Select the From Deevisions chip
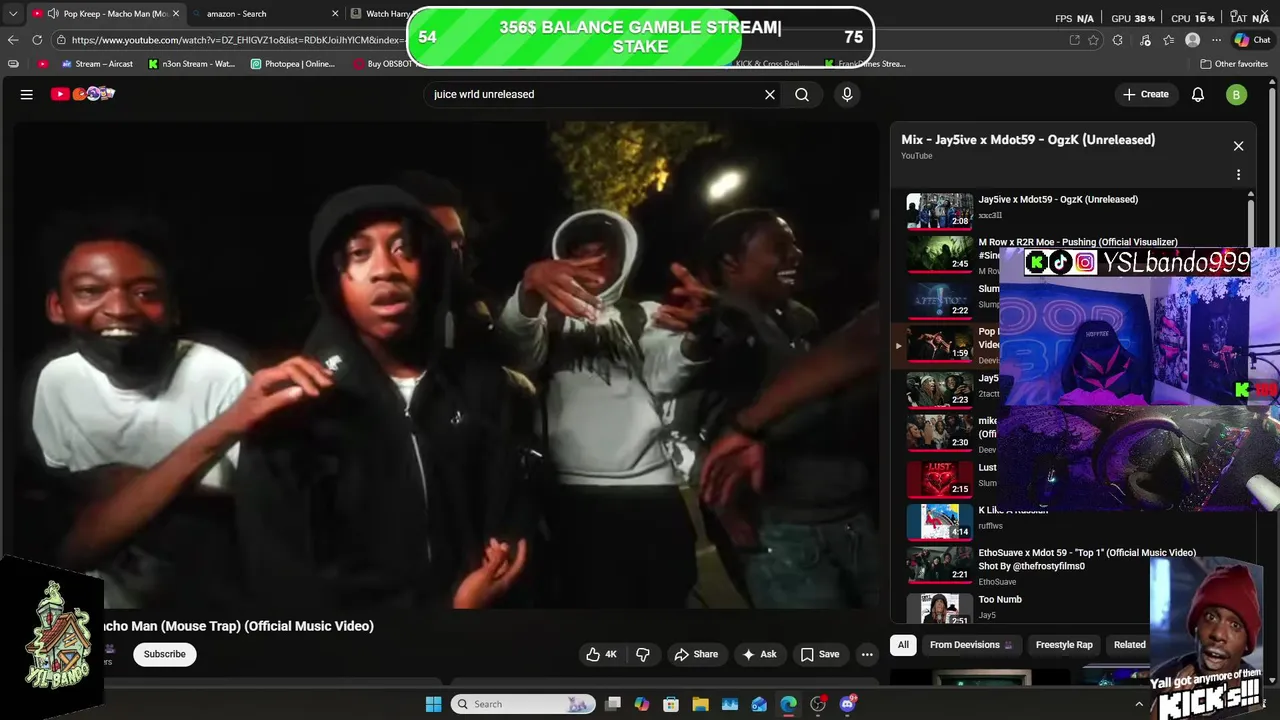Image resolution: width=1280 pixels, height=720 pixels. pyautogui.click(x=972, y=645)
